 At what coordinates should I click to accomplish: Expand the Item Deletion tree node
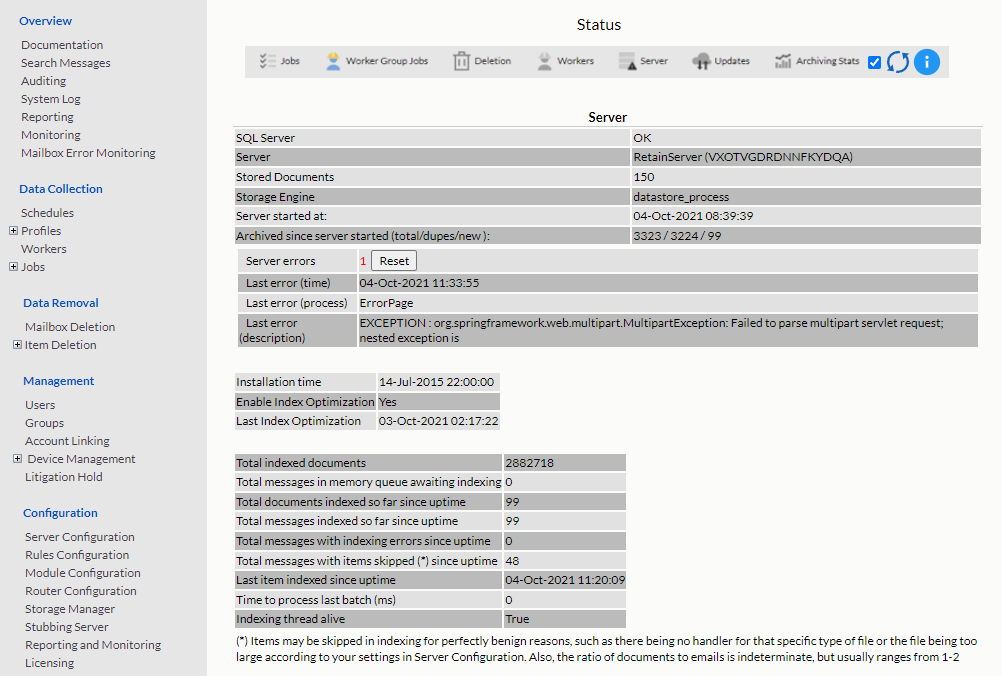[x=17, y=344]
